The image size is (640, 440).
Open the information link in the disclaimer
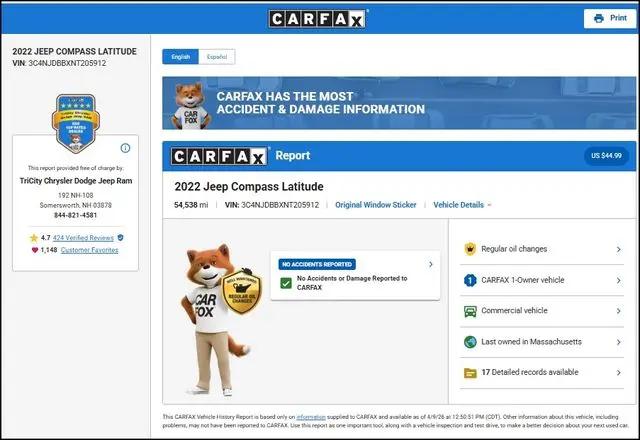click(311, 417)
